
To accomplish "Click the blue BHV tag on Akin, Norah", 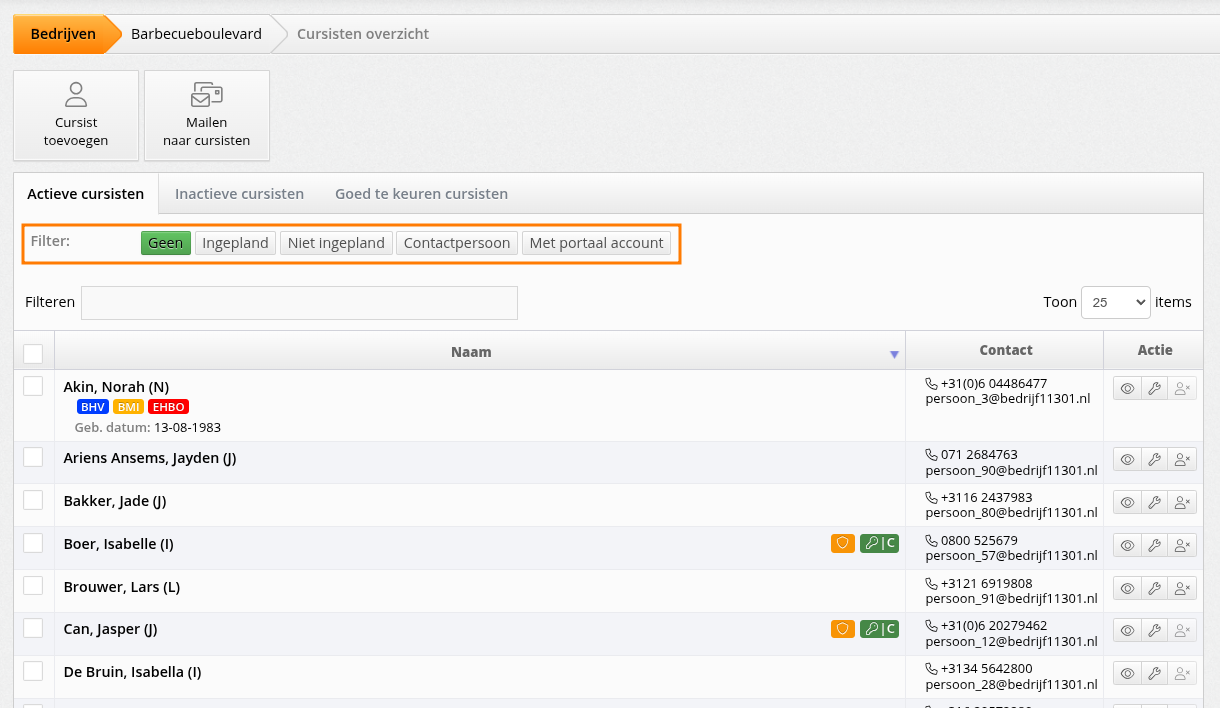I will (93, 407).
